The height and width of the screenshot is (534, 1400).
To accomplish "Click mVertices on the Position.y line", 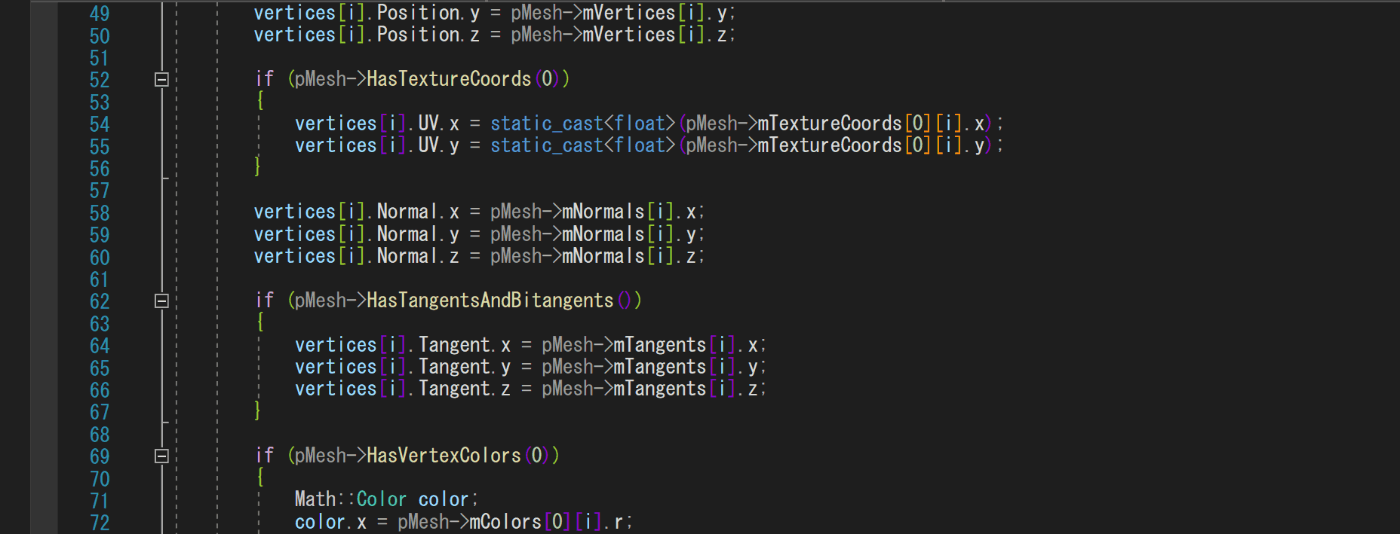I will [x=628, y=14].
